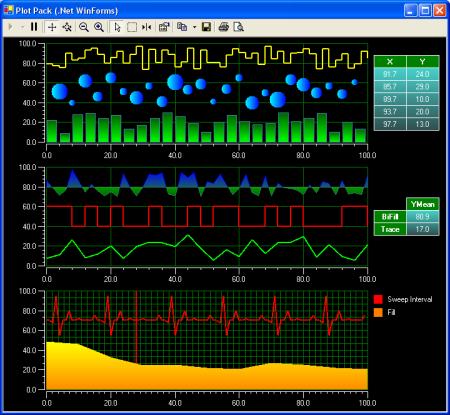Pause the live plot tracking

click(34, 27)
